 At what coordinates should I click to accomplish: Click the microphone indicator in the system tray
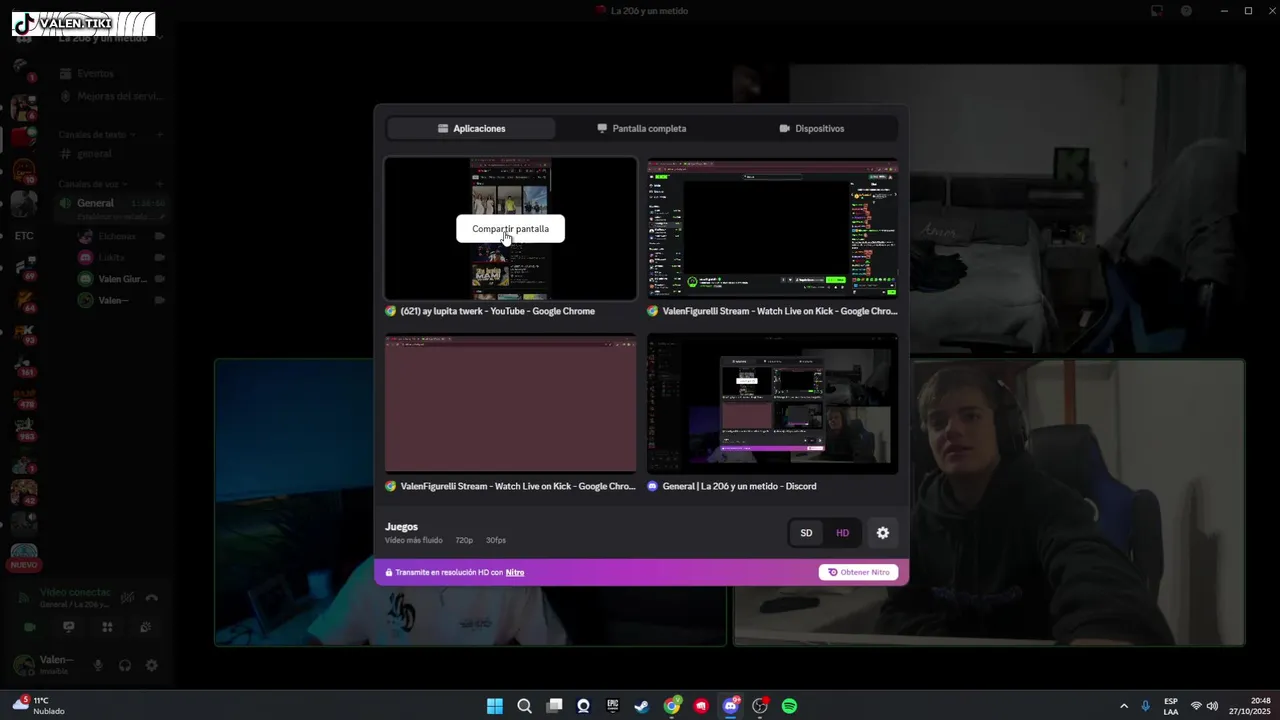pyautogui.click(x=1146, y=706)
